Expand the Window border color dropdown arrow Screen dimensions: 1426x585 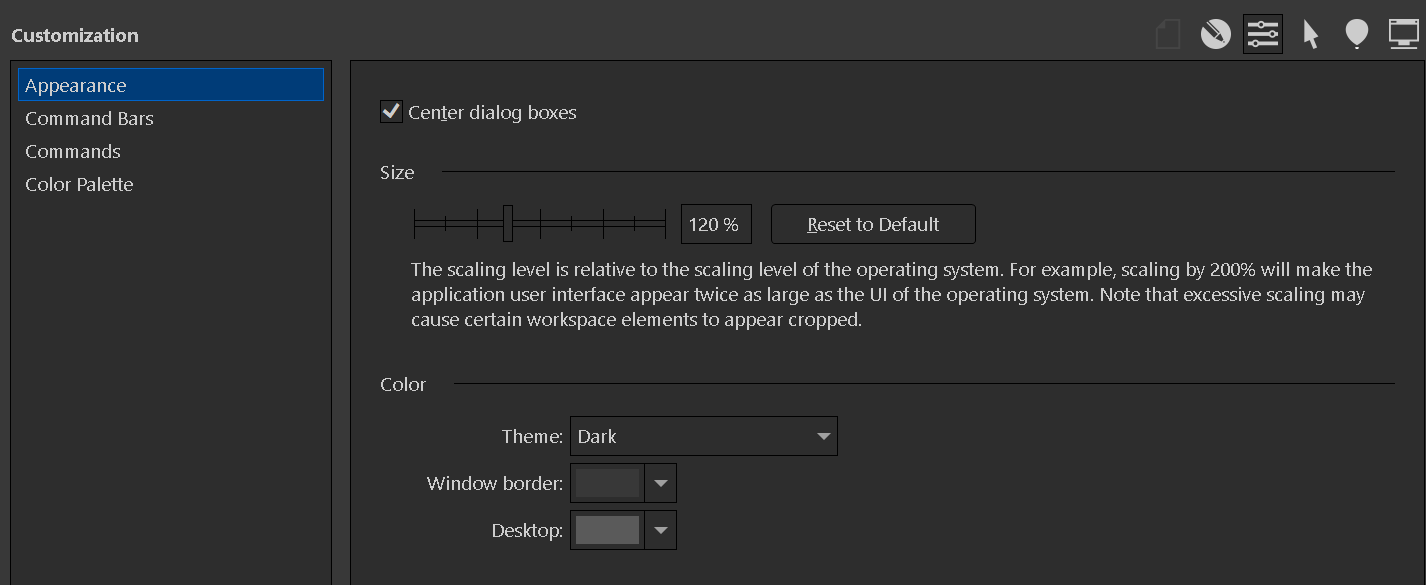[x=661, y=484]
